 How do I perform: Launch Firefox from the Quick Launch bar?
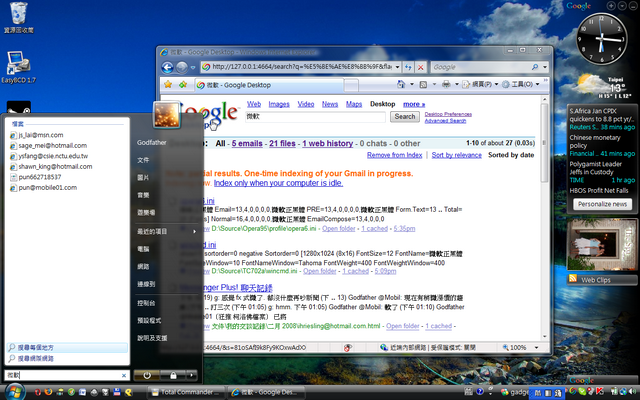coord(49,392)
